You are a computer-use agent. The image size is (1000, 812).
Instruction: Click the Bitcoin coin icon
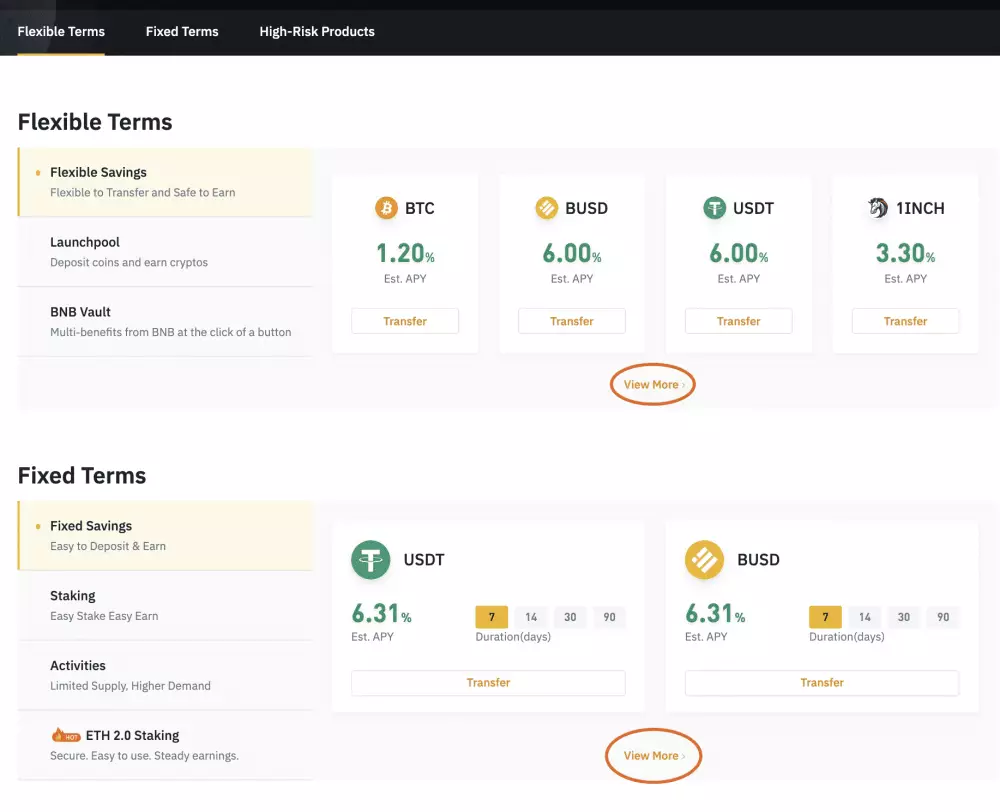(x=388, y=208)
